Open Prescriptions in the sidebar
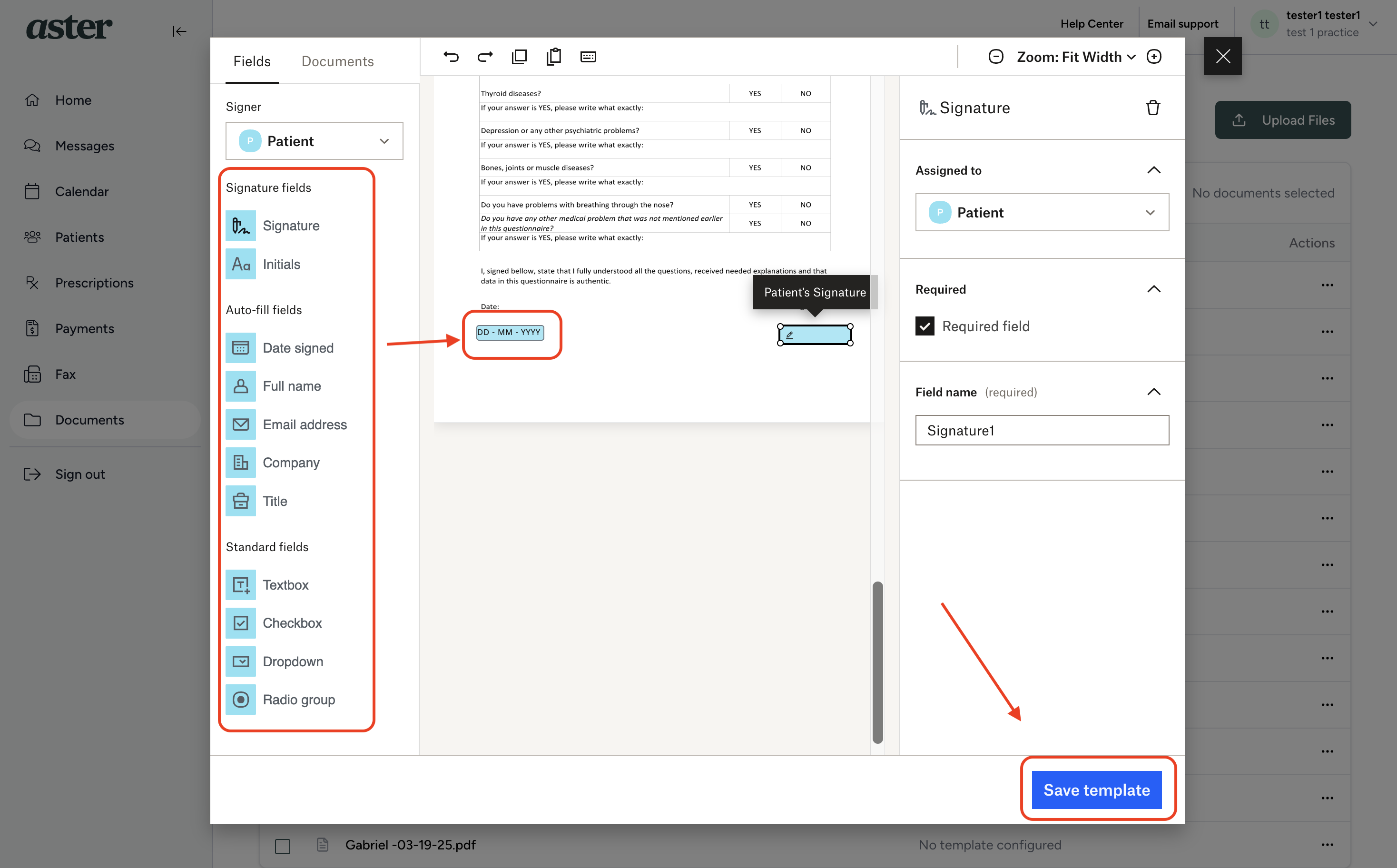This screenshot has height=868, width=1397. 105,283
